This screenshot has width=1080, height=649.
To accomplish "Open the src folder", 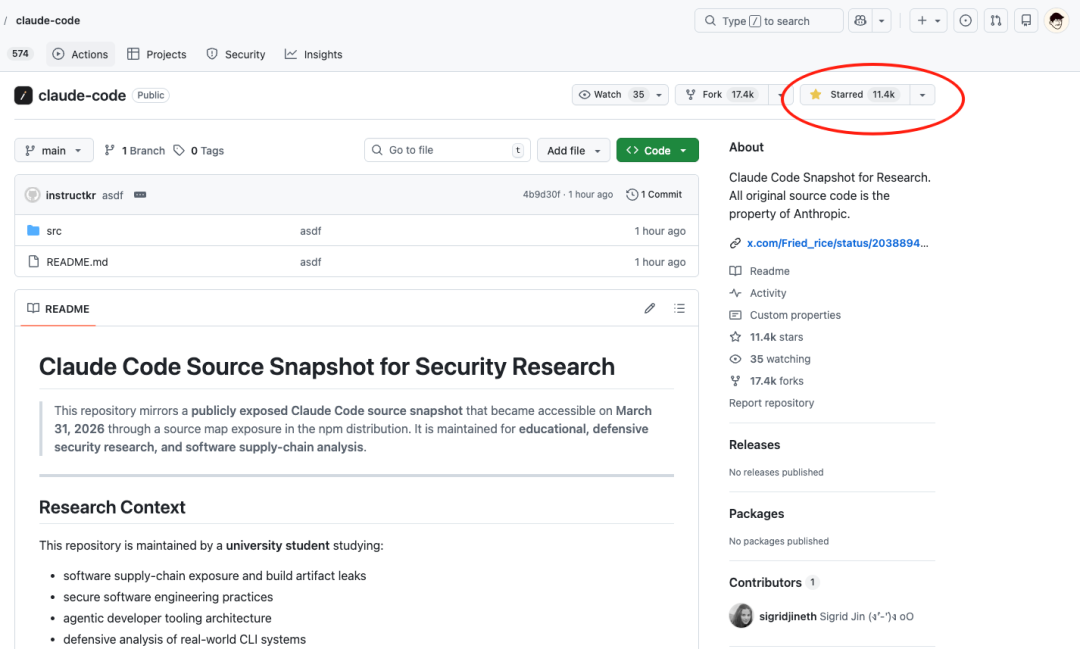I will tap(54, 231).
